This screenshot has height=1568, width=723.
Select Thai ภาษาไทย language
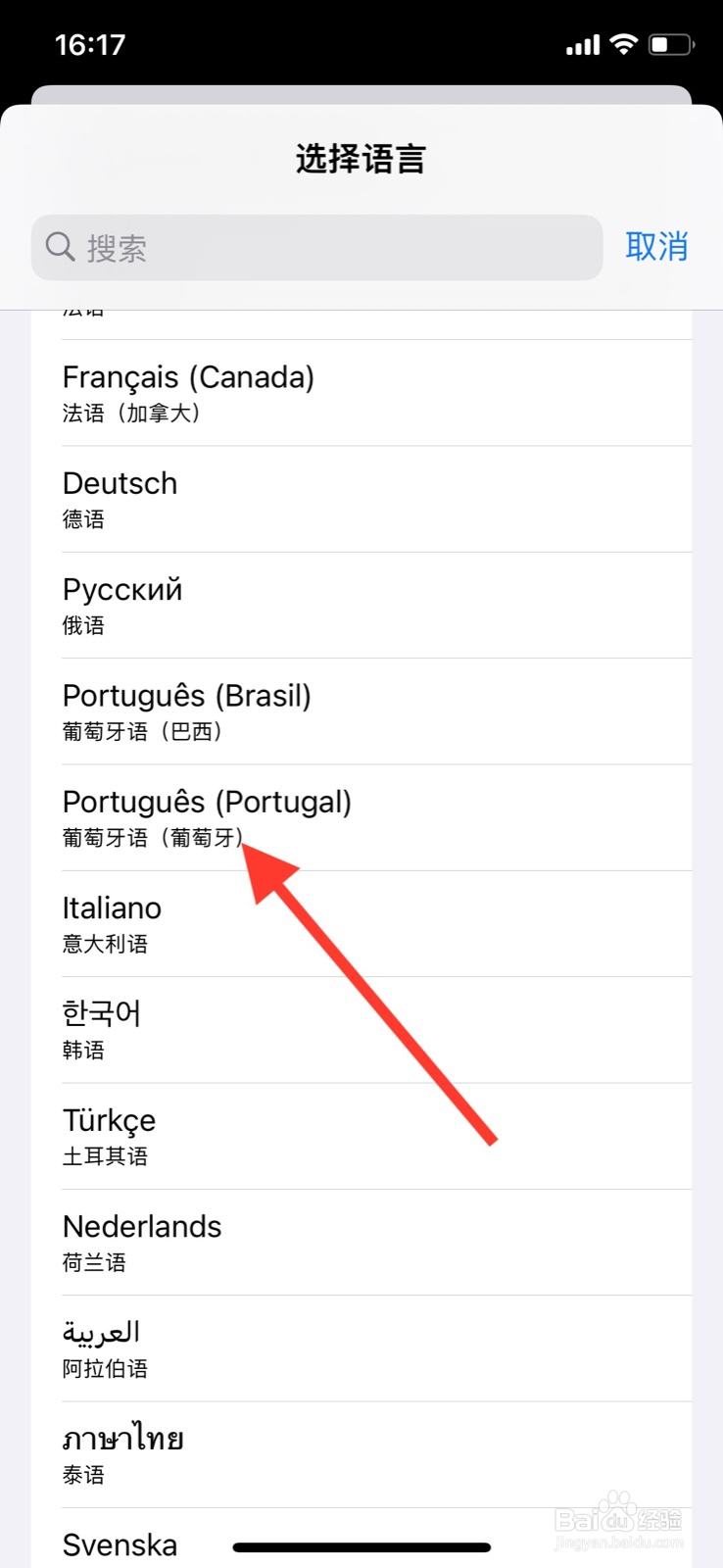click(361, 1454)
